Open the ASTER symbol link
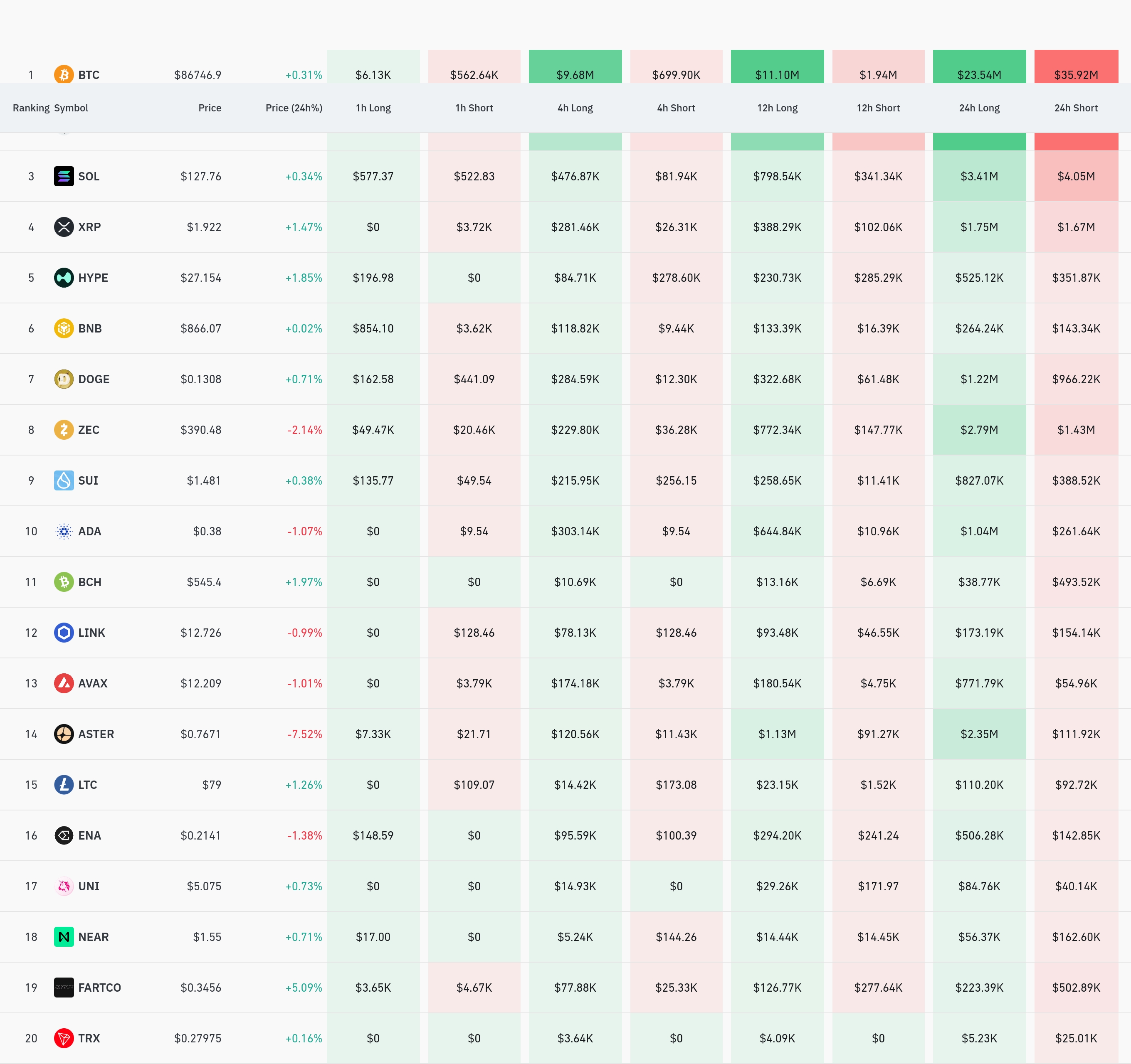This screenshot has height=1064, width=1131. [96, 734]
